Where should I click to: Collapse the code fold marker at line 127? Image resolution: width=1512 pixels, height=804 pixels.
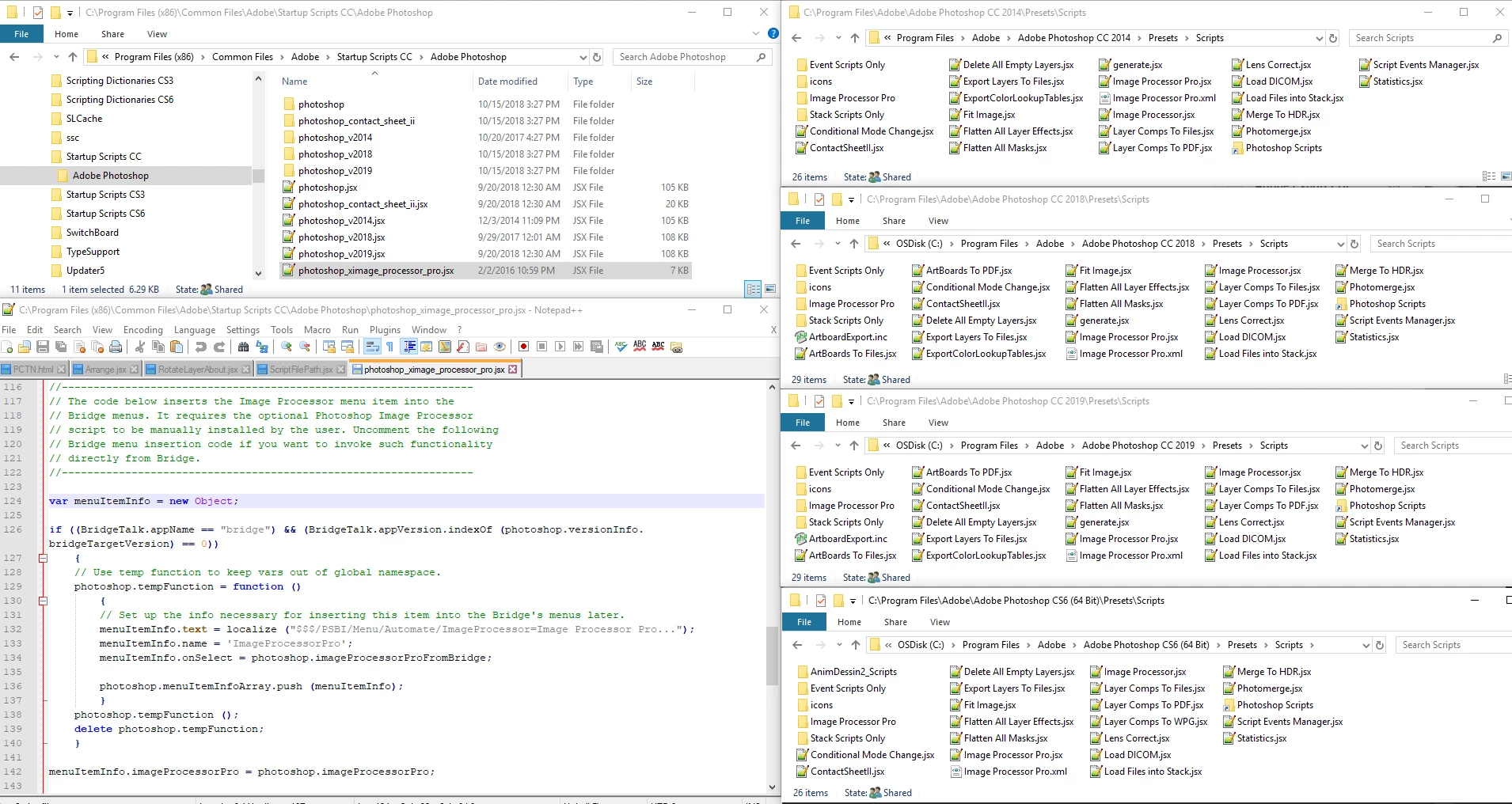click(x=43, y=558)
